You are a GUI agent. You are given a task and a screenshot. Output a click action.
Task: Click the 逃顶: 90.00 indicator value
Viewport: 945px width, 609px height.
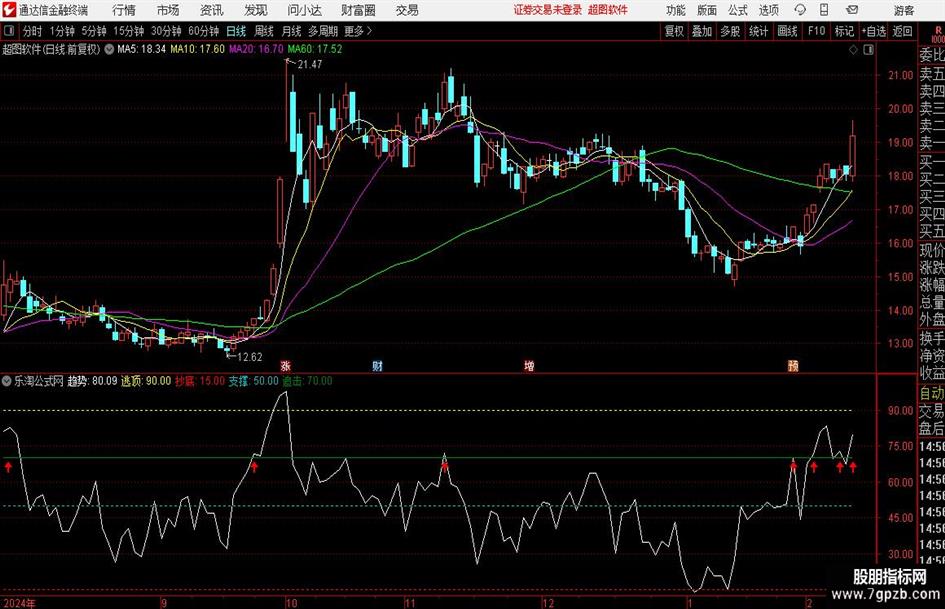point(146,381)
